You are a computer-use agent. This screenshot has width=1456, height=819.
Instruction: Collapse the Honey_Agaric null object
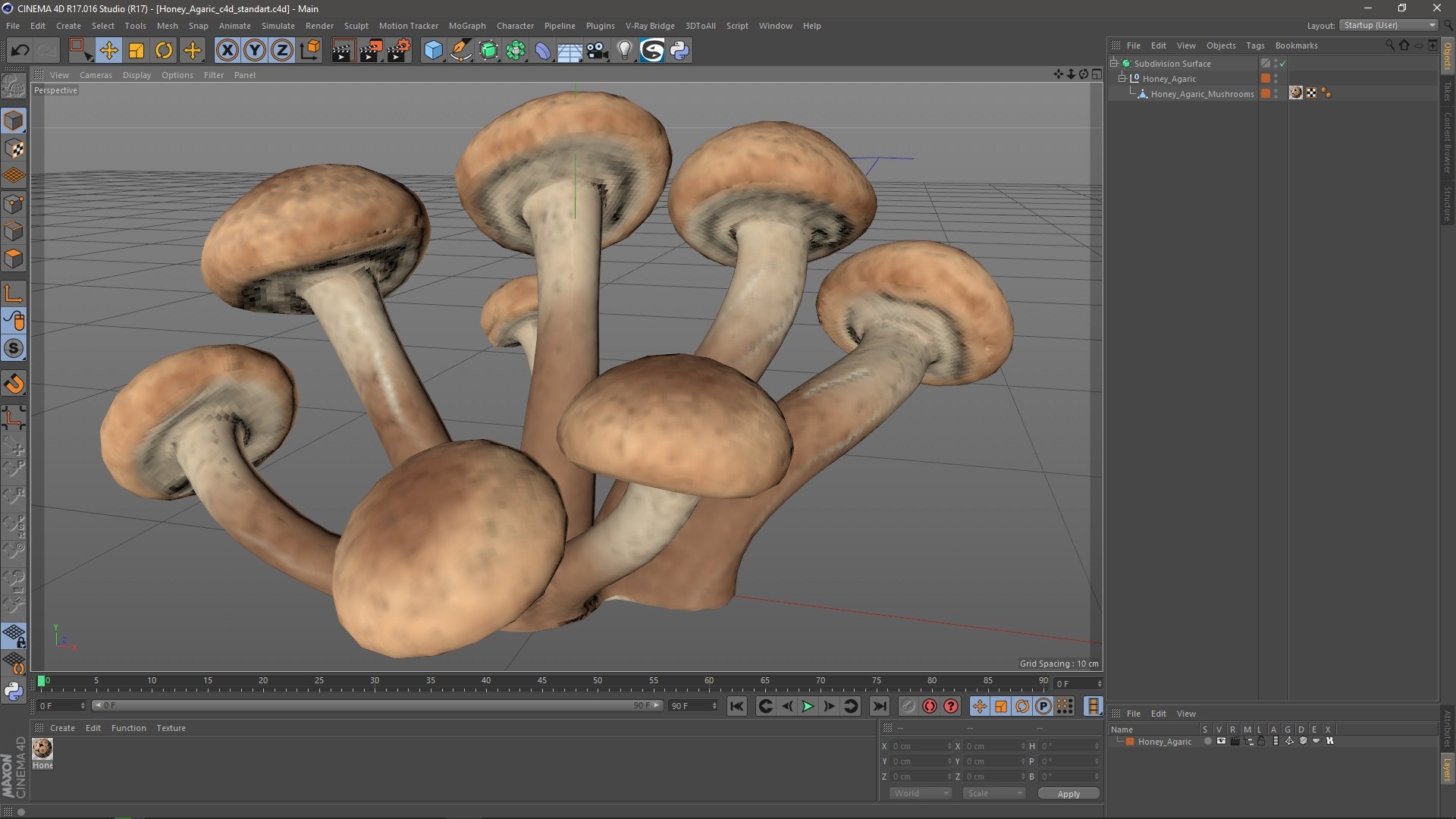click(x=1122, y=78)
